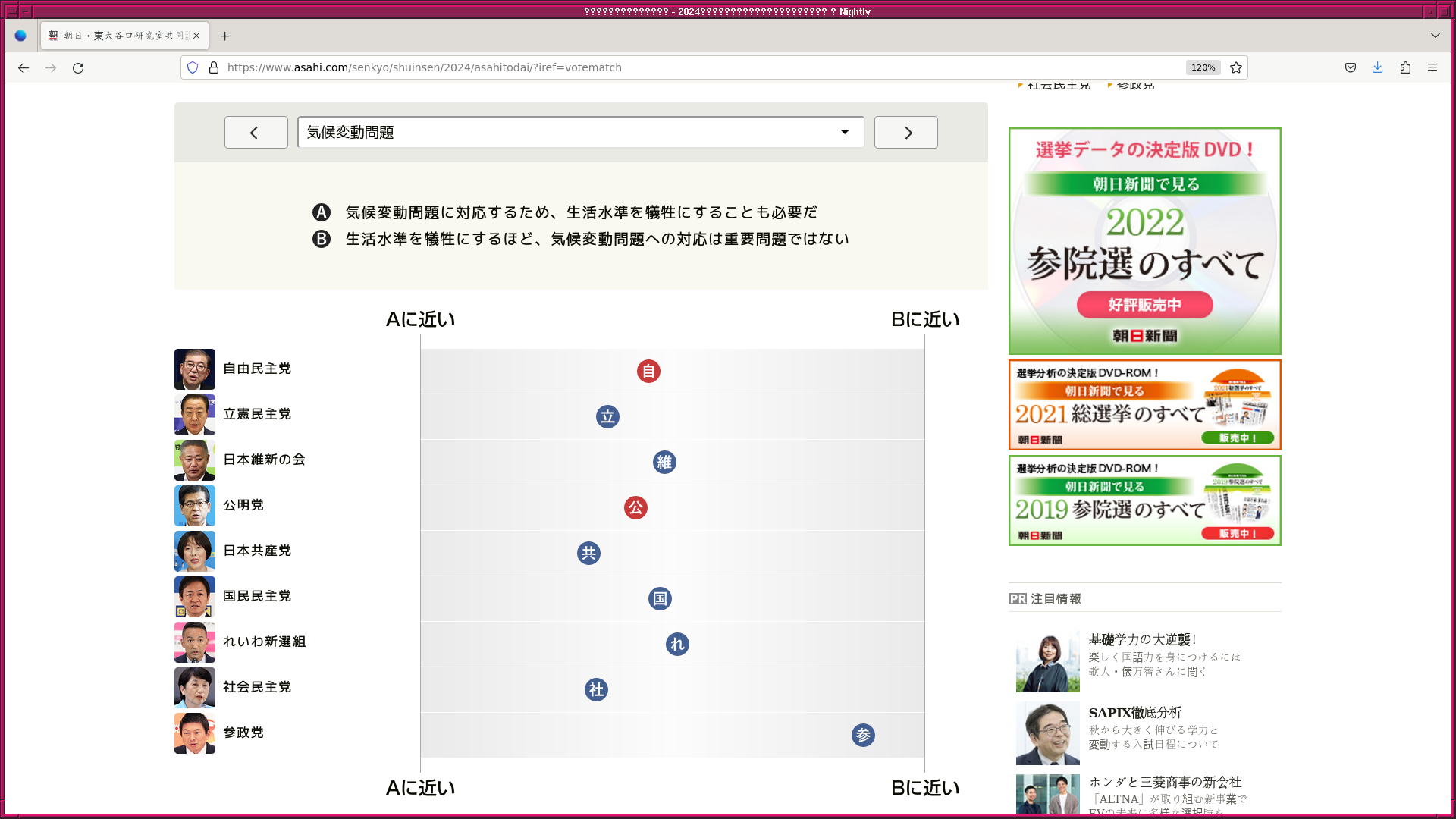Select the 朝日・東大谷口研究室 tab

(x=124, y=36)
